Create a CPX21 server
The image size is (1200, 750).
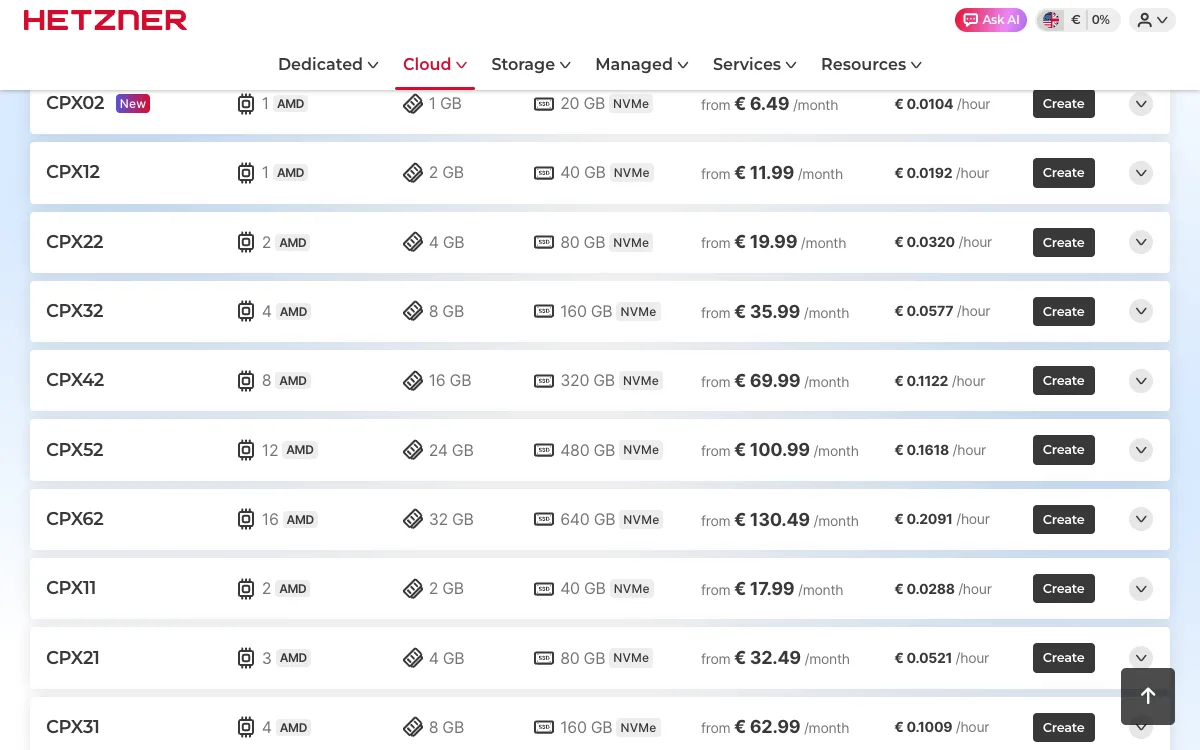1064,658
